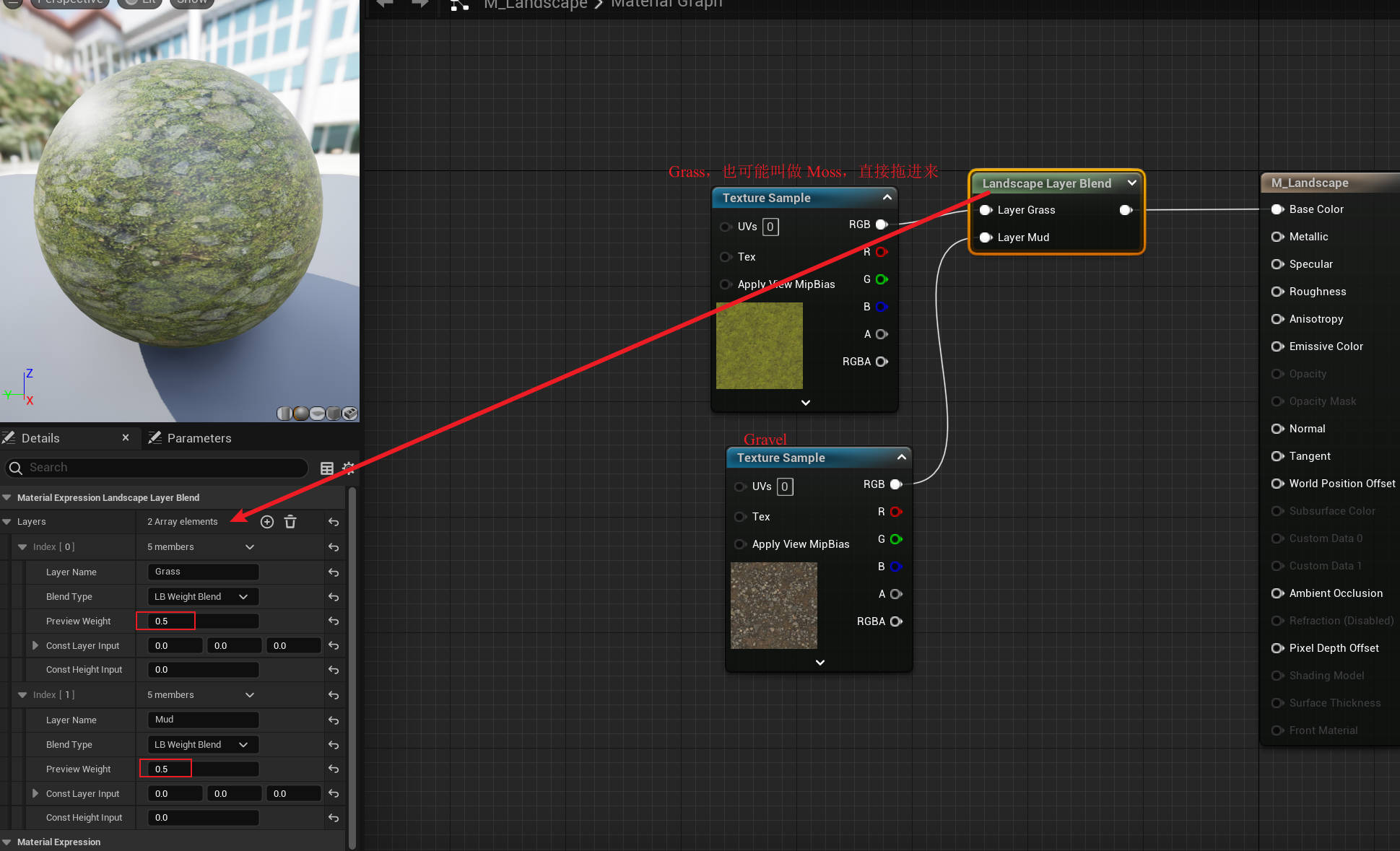Viewport: 1400px width, 851px height.
Task: Reset Mud Blend Type to default
Action: pos(334,745)
